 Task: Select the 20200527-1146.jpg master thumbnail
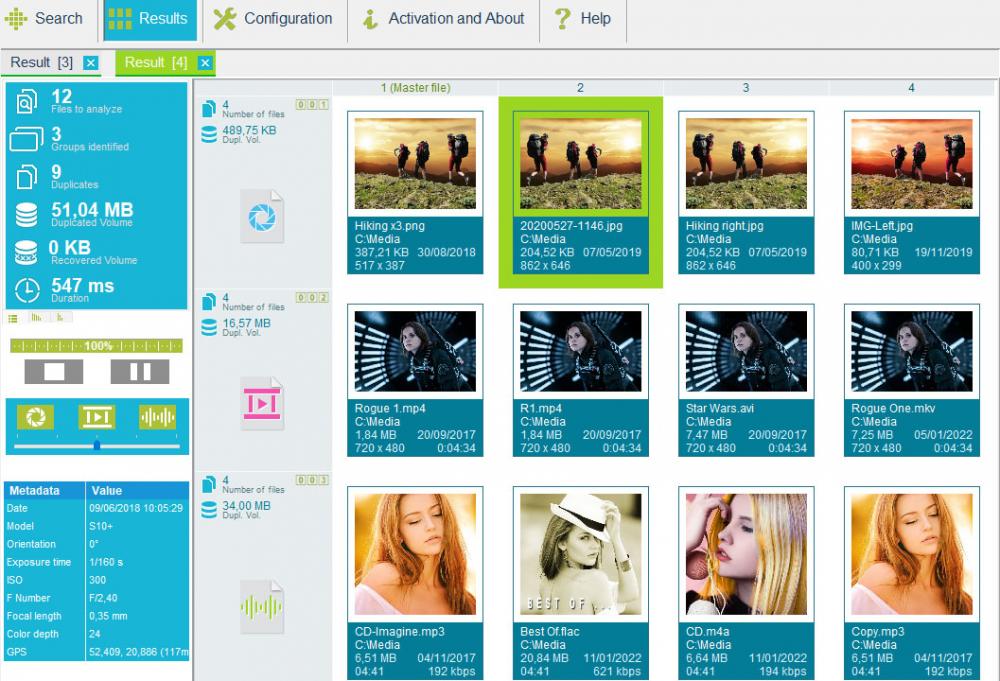pos(581,164)
